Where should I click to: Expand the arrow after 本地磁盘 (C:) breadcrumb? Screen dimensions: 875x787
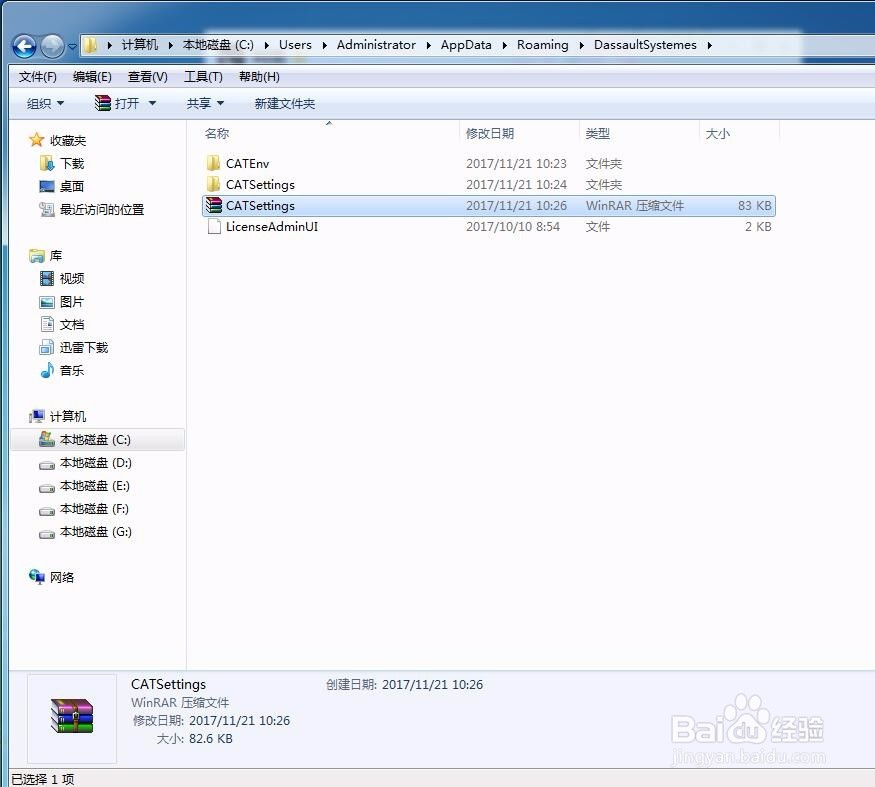coord(266,45)
